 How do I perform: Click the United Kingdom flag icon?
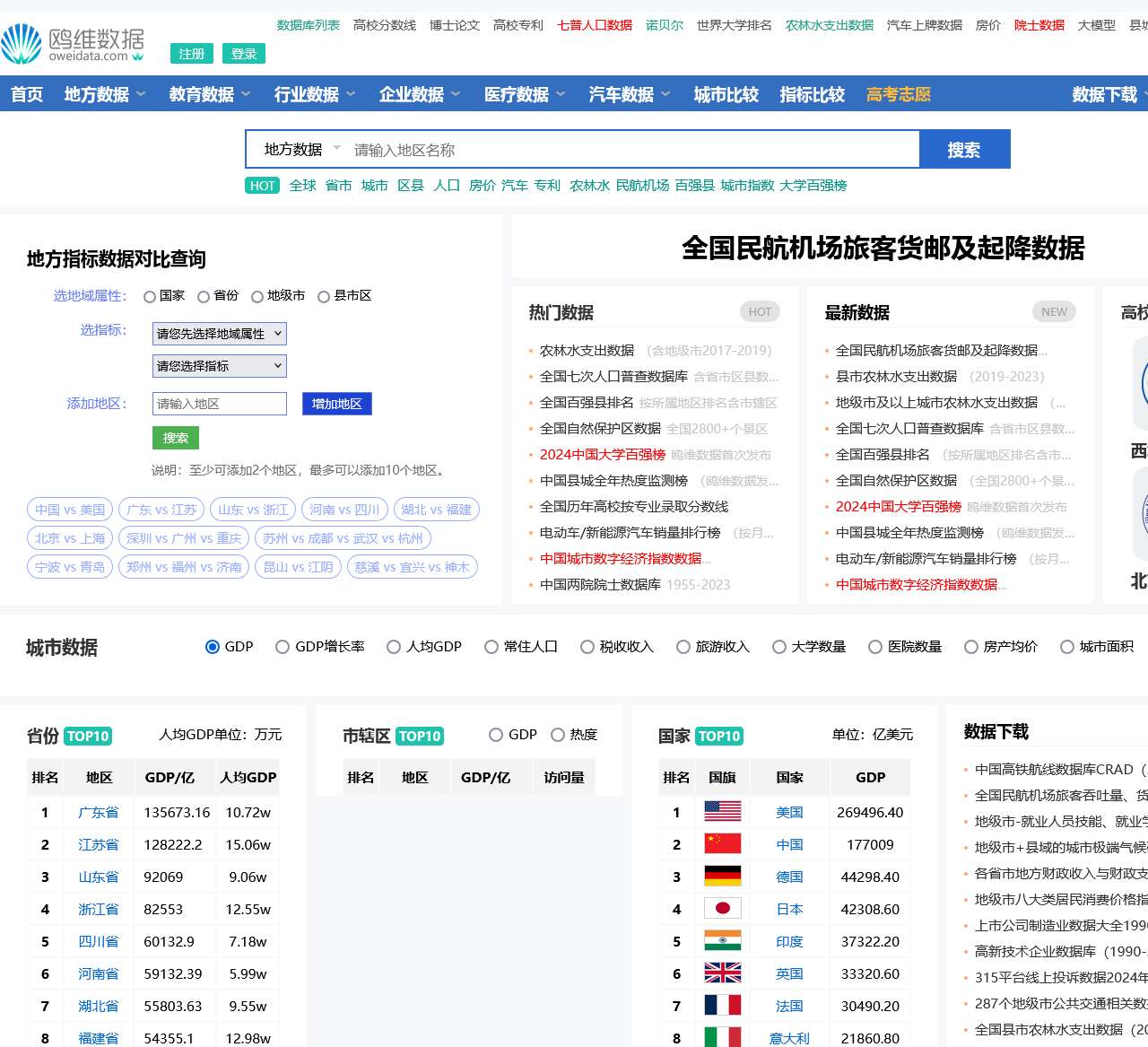[722, 973]
